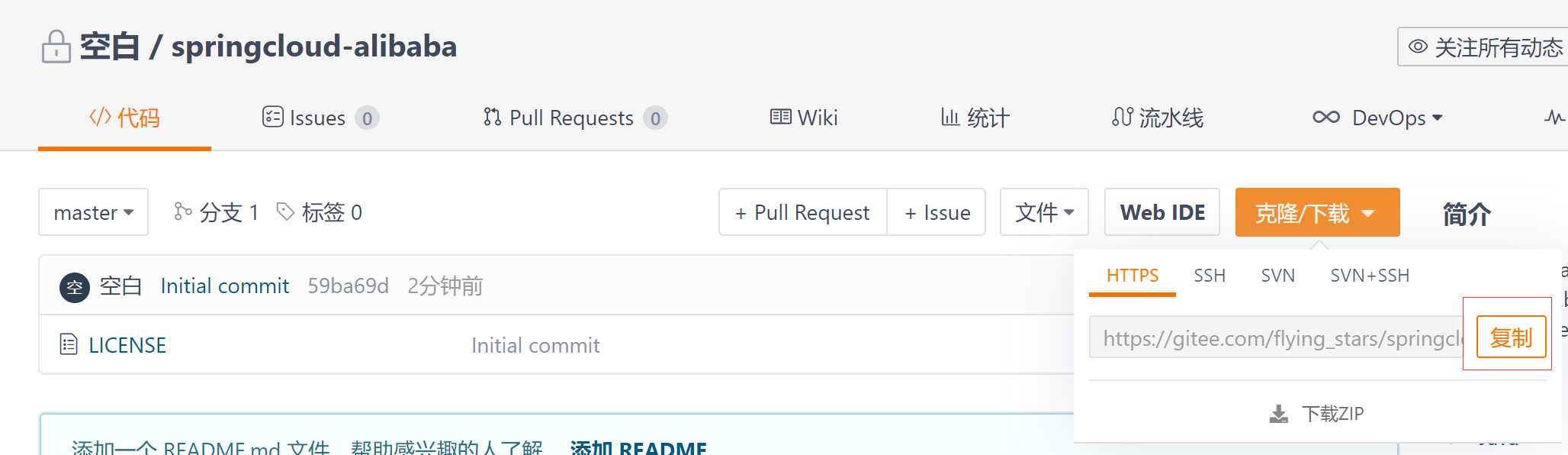
Task: Click the 空 user avatar circle
Action: pos(75,287)
